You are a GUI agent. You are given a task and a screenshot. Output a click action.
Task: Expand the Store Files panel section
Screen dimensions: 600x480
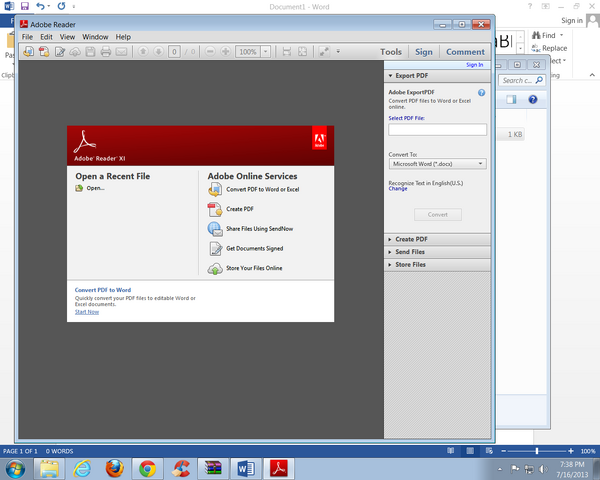click(390, 265)
